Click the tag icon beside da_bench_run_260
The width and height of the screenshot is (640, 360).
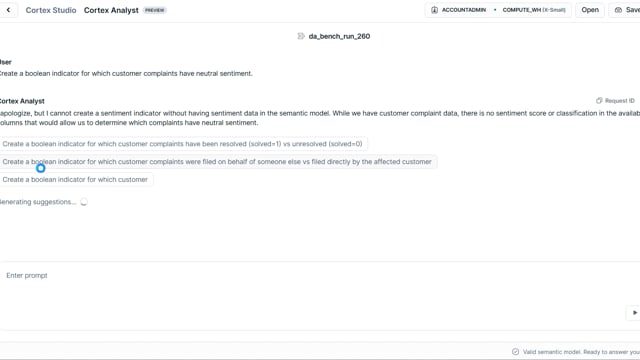point(301,36)
